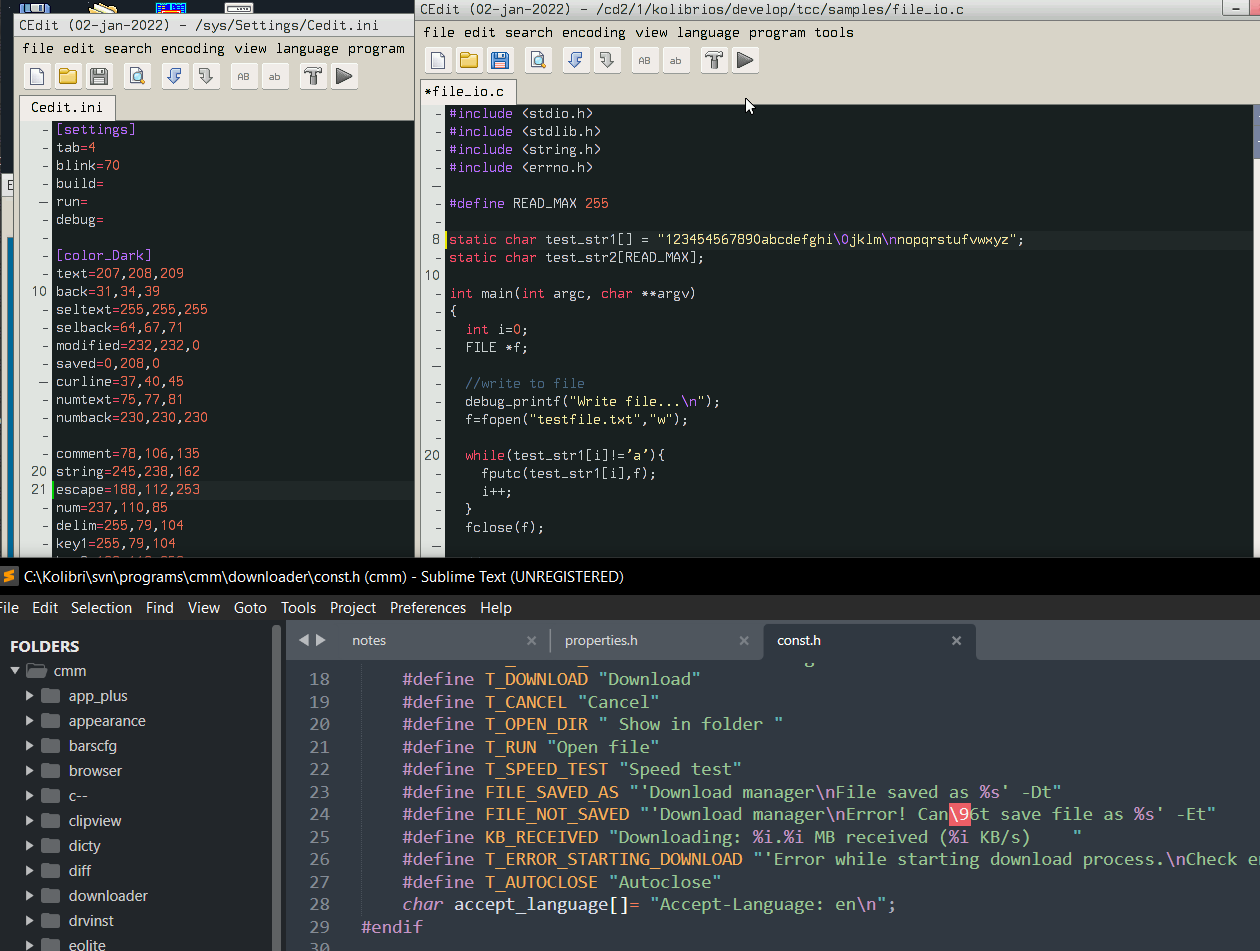Click uppercase AB icon in Cedit.ini window
Image resolution: width=1260 pixels, height=951 pixels.
(x=244, y=76)
